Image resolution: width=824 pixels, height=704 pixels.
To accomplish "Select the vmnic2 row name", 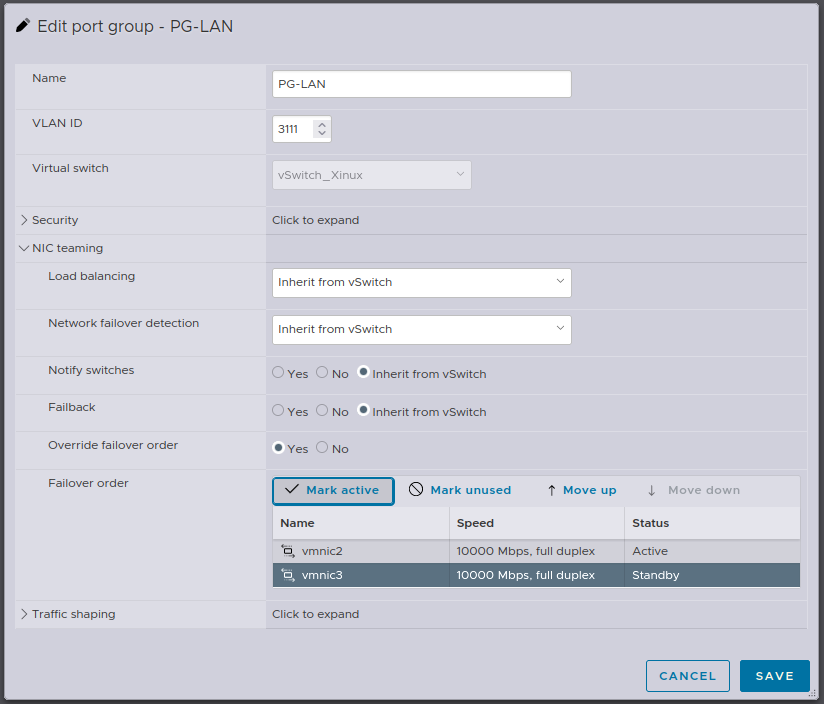I will pos(322,551).
